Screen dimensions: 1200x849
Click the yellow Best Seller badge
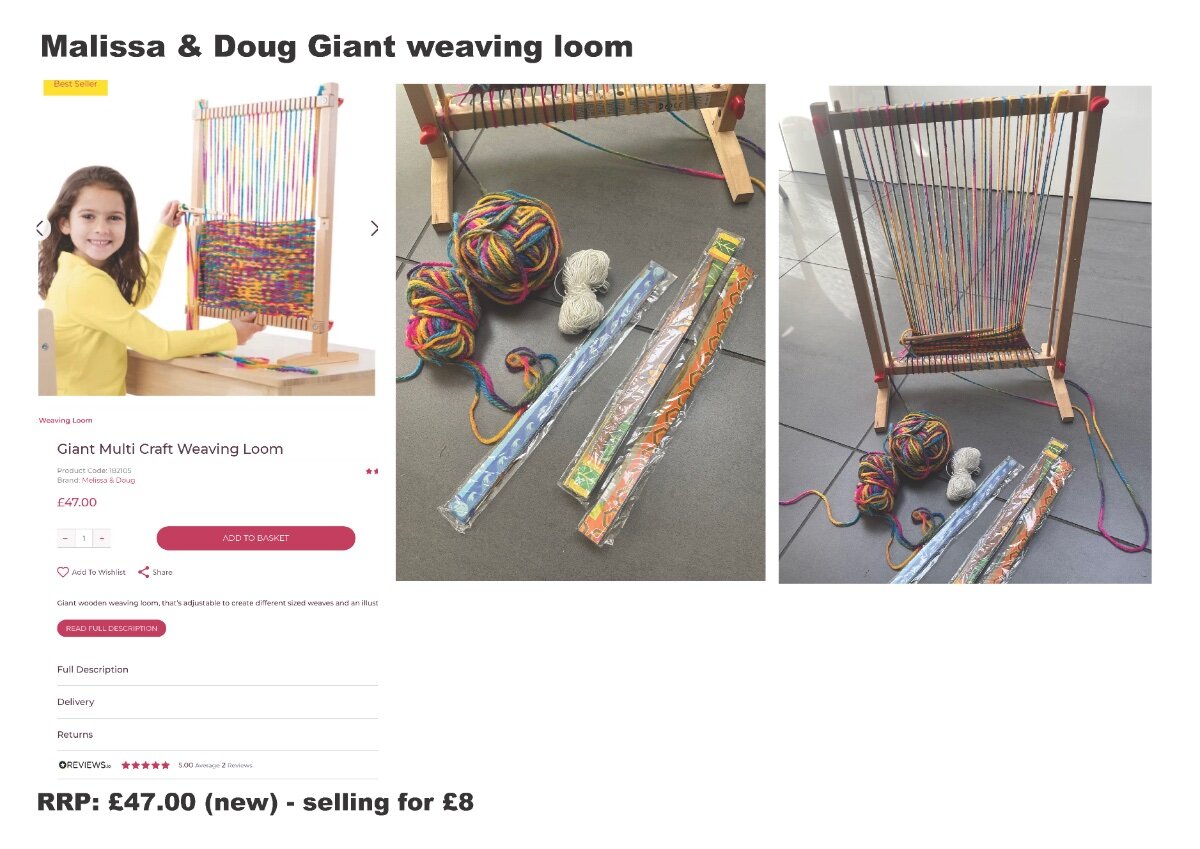[x=75, y=85]
